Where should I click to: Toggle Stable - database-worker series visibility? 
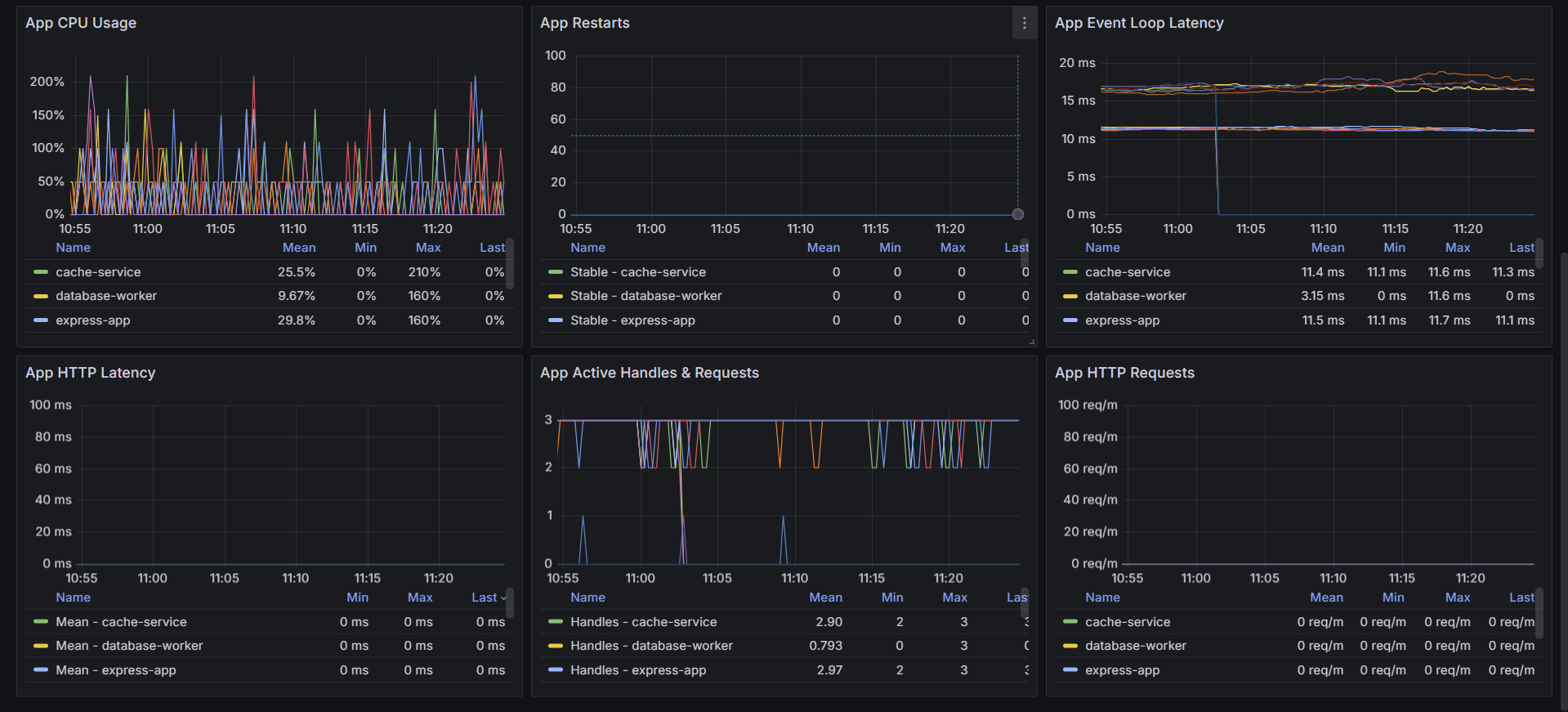click(646, 296)
